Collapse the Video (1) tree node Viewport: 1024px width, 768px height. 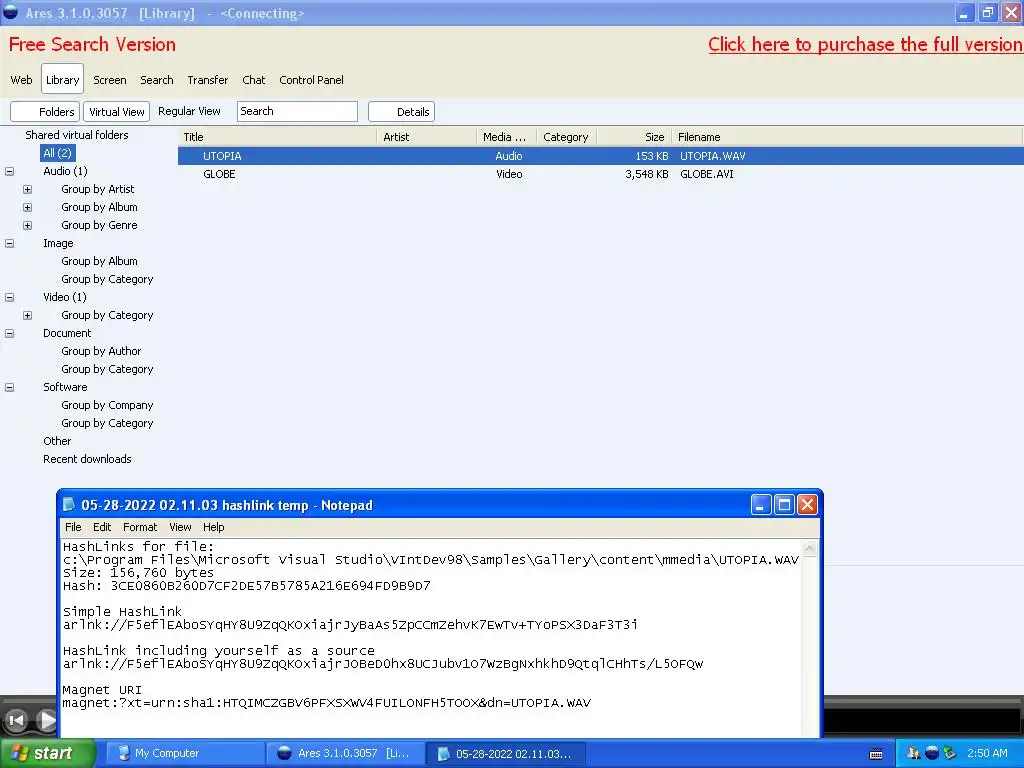(10, 297)
